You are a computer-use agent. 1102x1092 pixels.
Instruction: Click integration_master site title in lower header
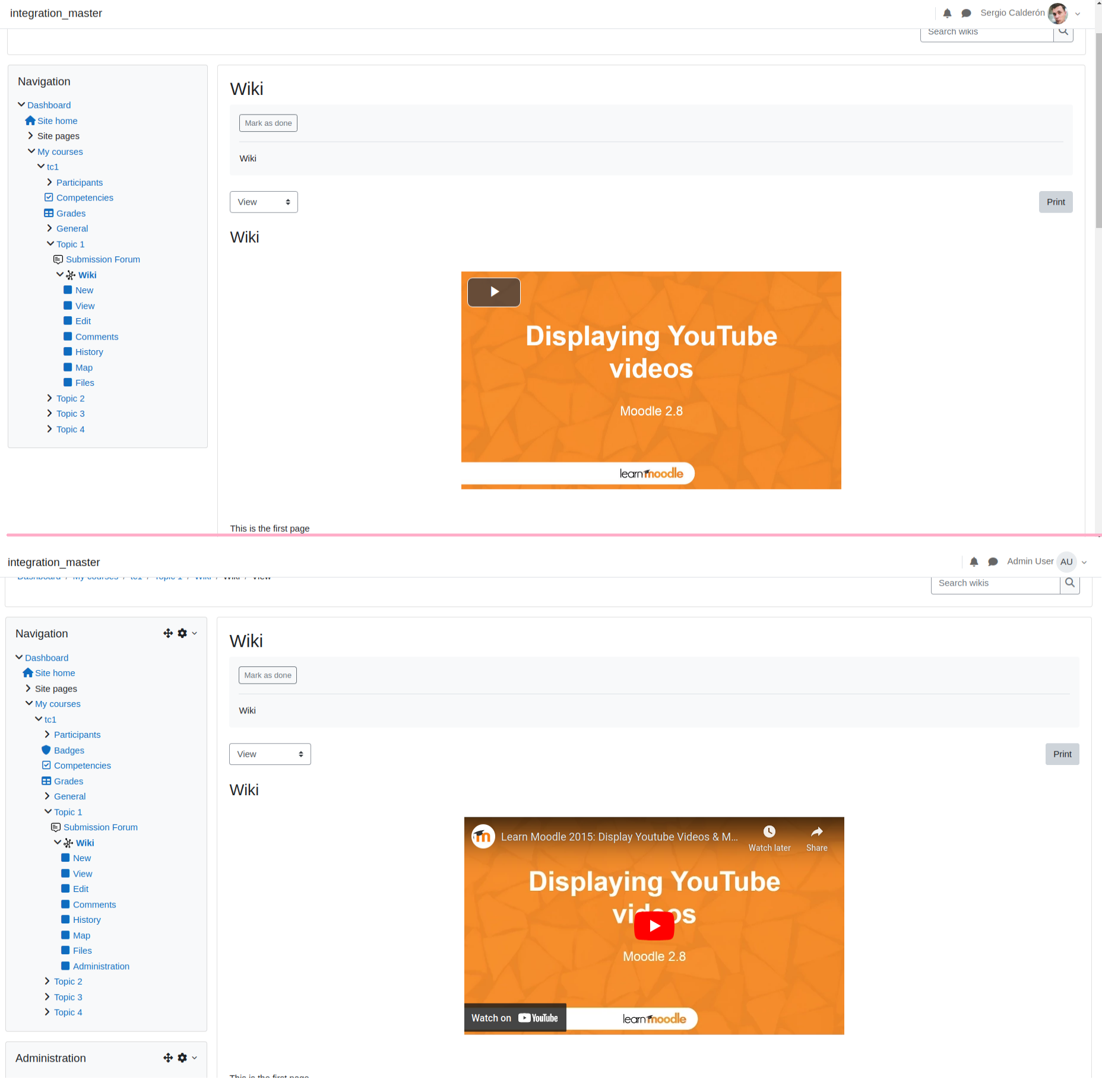click(53, 562)
